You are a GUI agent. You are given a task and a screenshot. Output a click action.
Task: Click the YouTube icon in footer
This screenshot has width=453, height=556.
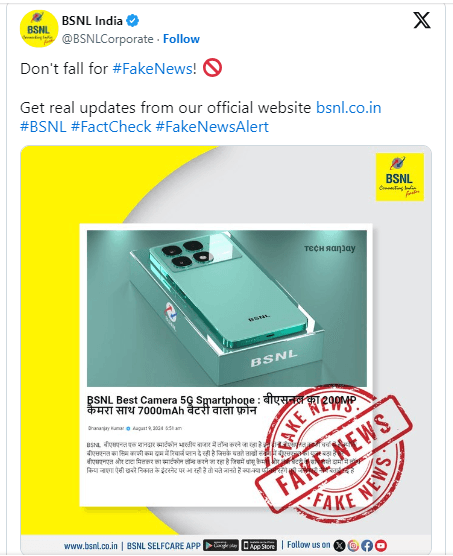click(381, 545)
